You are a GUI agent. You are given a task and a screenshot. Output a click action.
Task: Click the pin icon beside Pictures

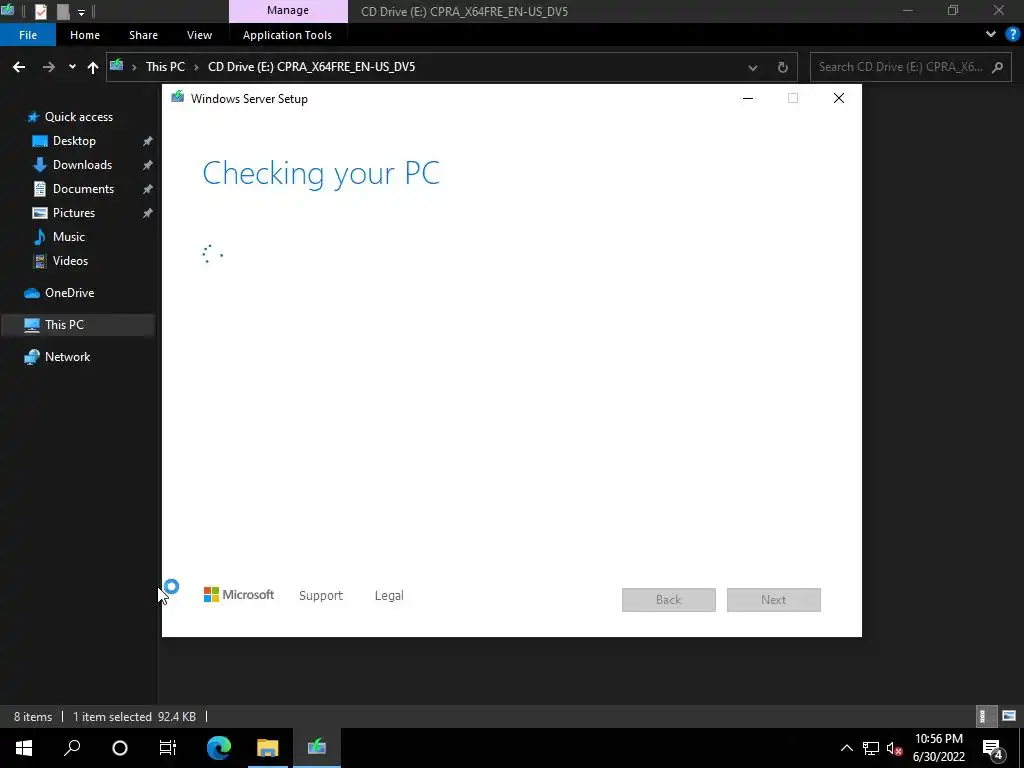[x=148, y=213]
